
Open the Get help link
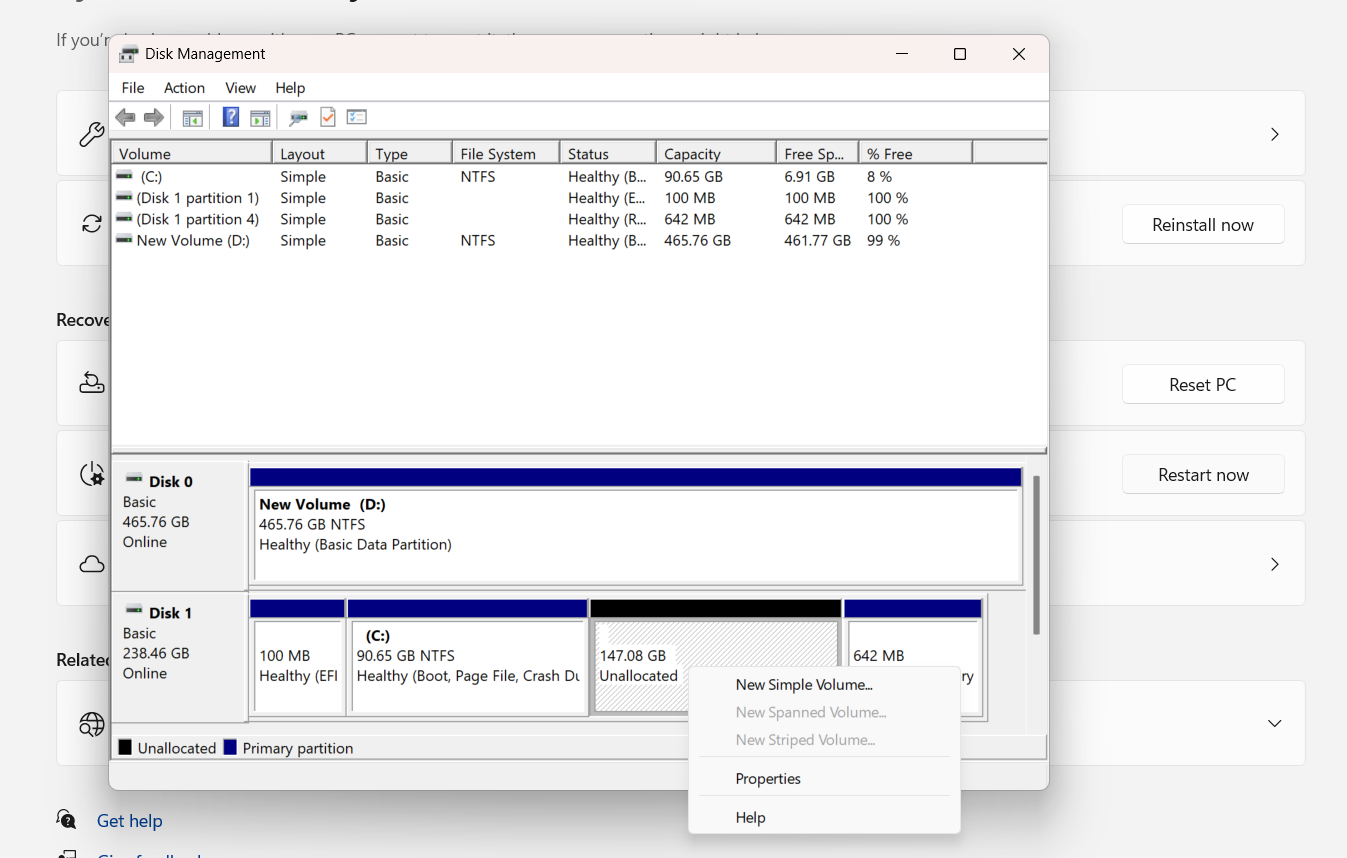pos(129,820)
